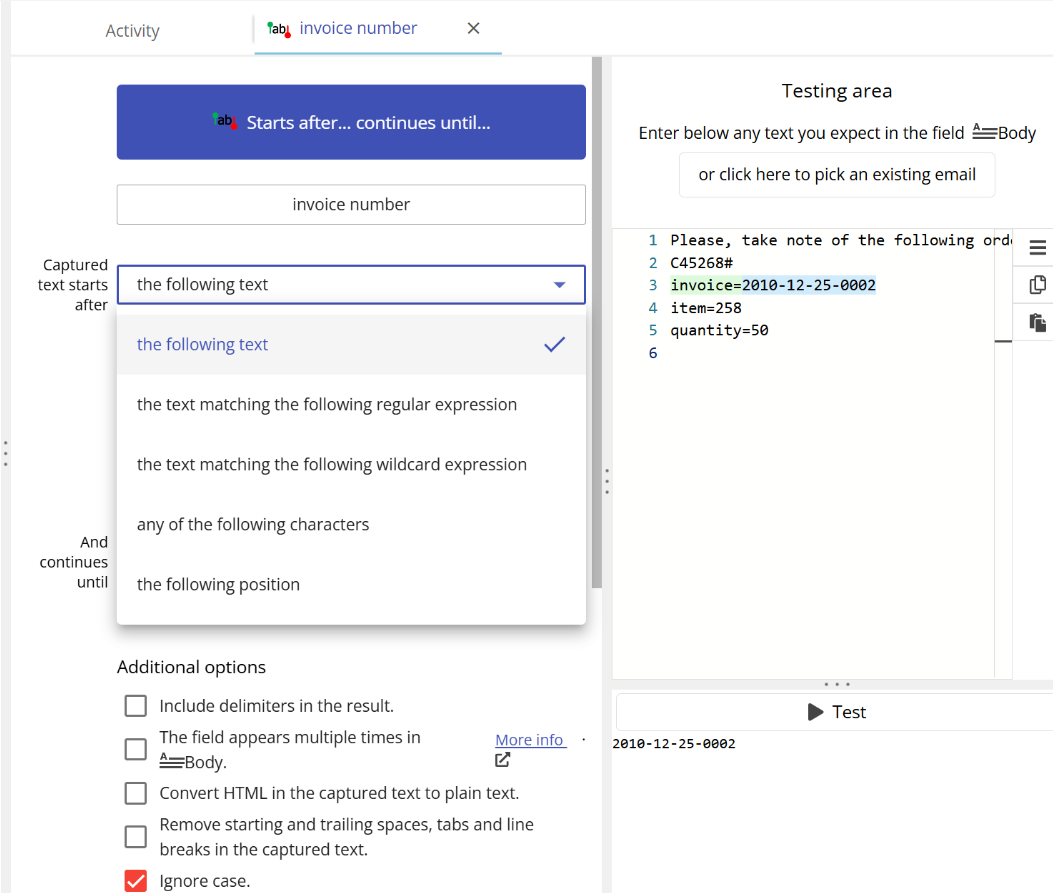The width and height of the screenshot is (1053, 893).
Task: Click the Starts after... continues until... button
Action: pyautogui.click(x=351, y=122)
